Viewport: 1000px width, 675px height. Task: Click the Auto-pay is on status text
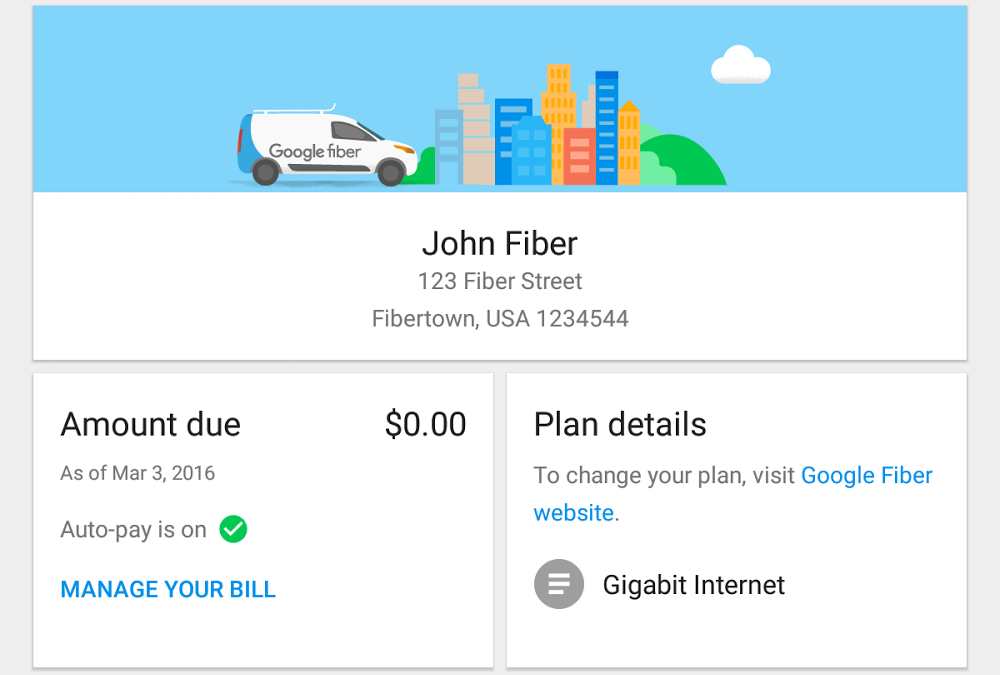133,530
